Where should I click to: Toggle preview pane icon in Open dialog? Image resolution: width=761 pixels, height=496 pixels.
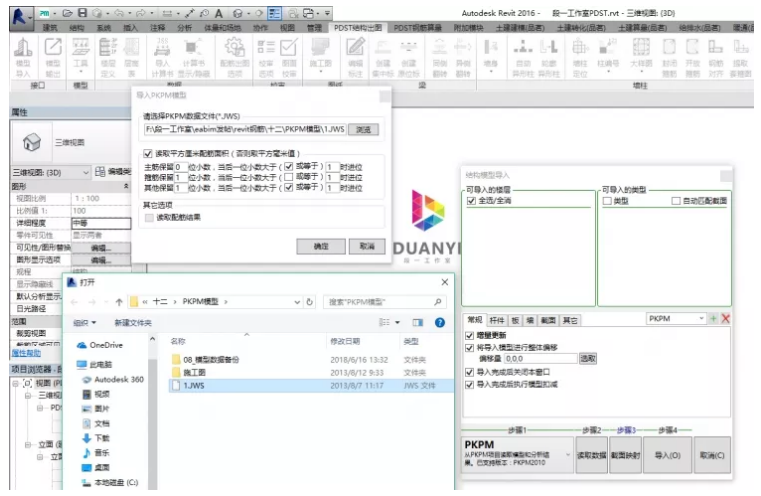point(418,322)
